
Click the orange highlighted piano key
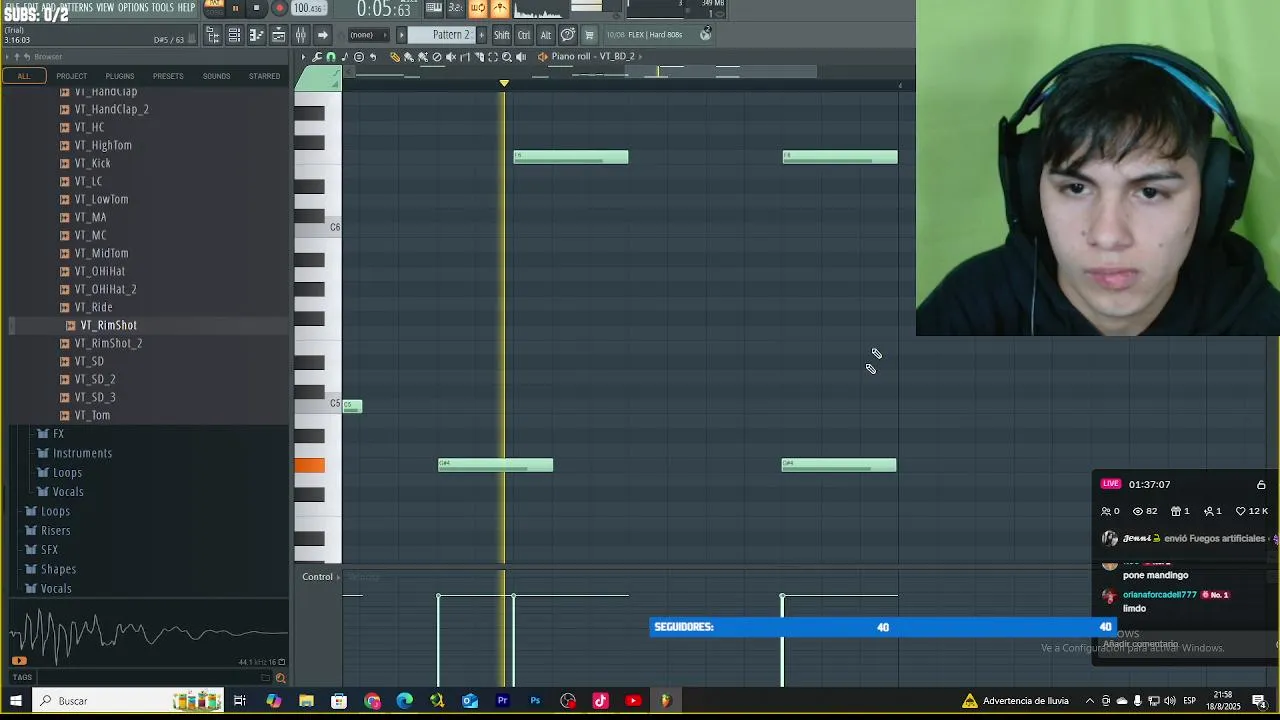(309, 465)
